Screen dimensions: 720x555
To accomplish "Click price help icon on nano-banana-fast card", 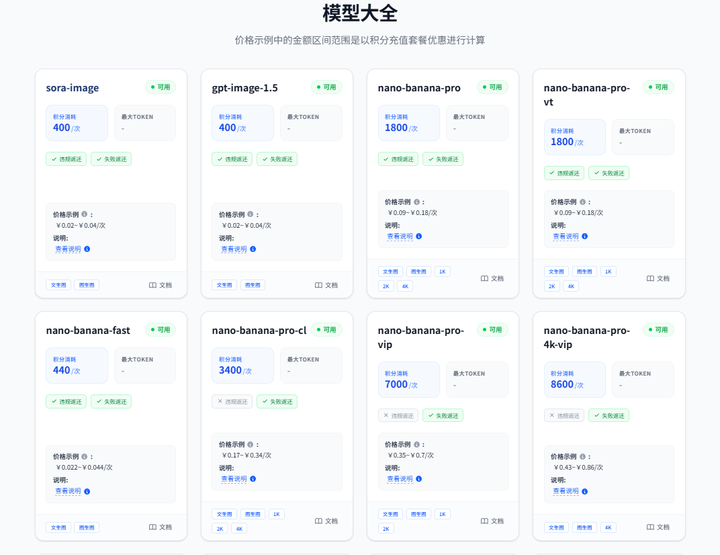I will pos(84,456).
